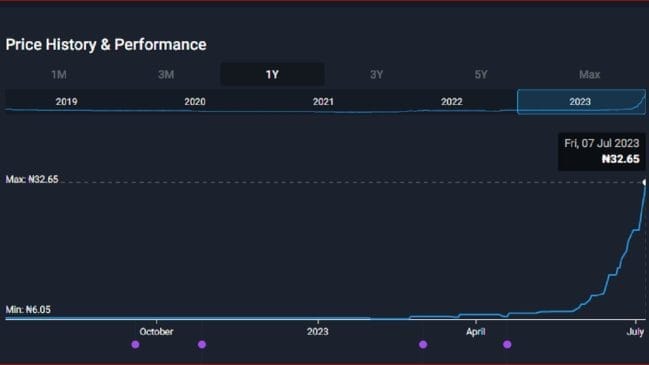The image size is (649, 365).
Task: Click the April axis label
Action: pyautogui.click(x=476, y=331)
